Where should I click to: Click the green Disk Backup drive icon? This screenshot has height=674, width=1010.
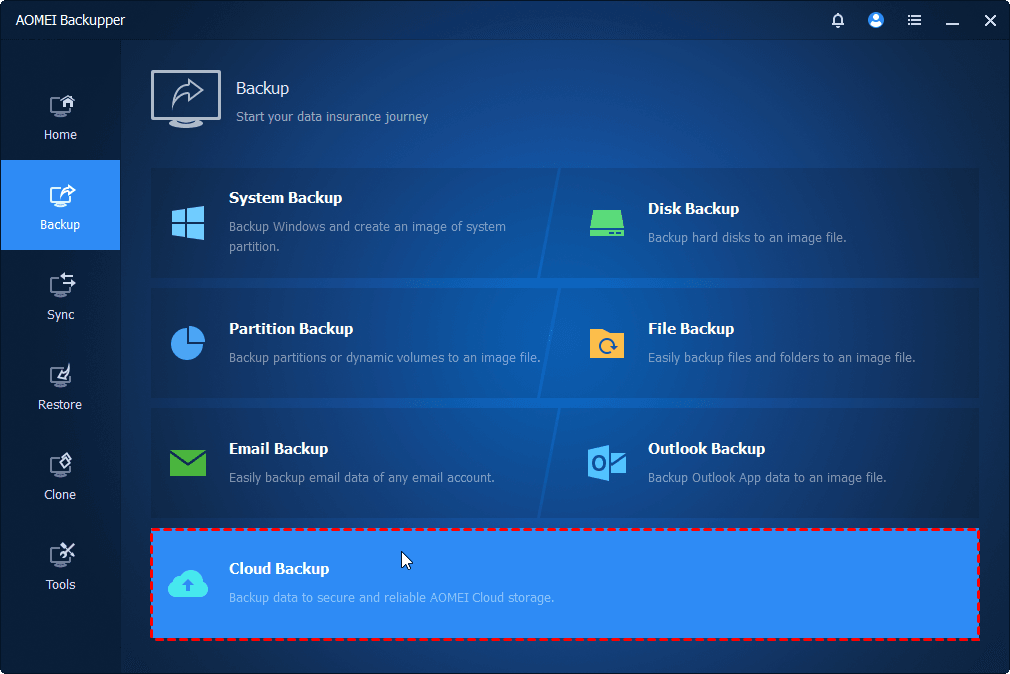606,223
